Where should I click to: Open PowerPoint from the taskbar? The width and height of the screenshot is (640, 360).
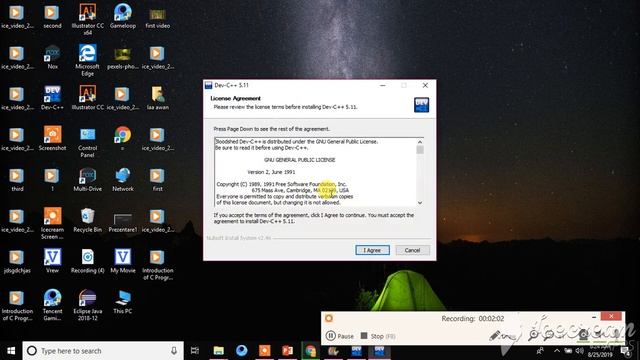point(287,351)
